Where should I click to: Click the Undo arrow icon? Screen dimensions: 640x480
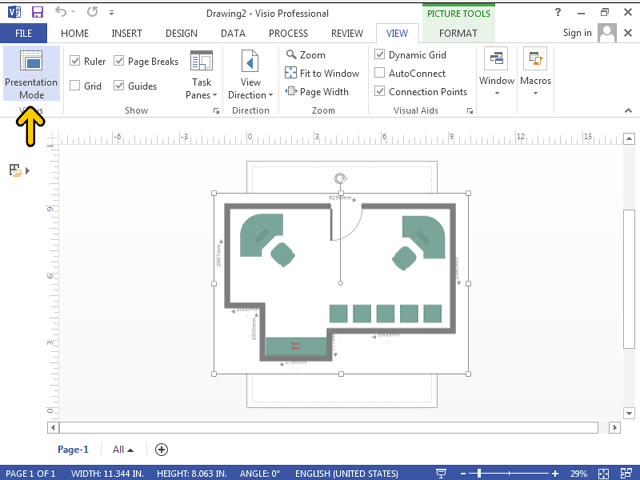click(61, 12)
